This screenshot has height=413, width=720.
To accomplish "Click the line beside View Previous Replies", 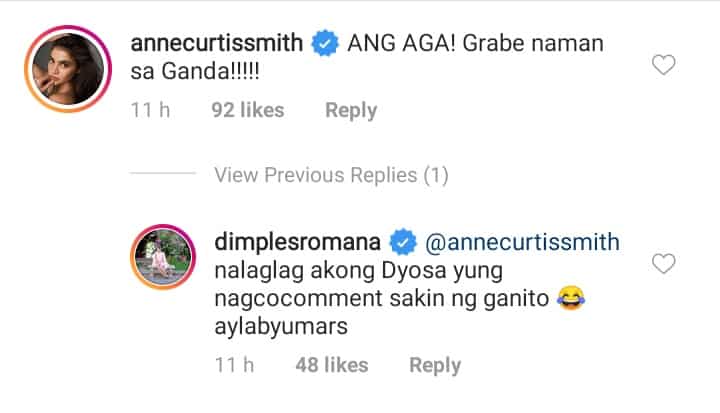I will (x=163, y=173).
